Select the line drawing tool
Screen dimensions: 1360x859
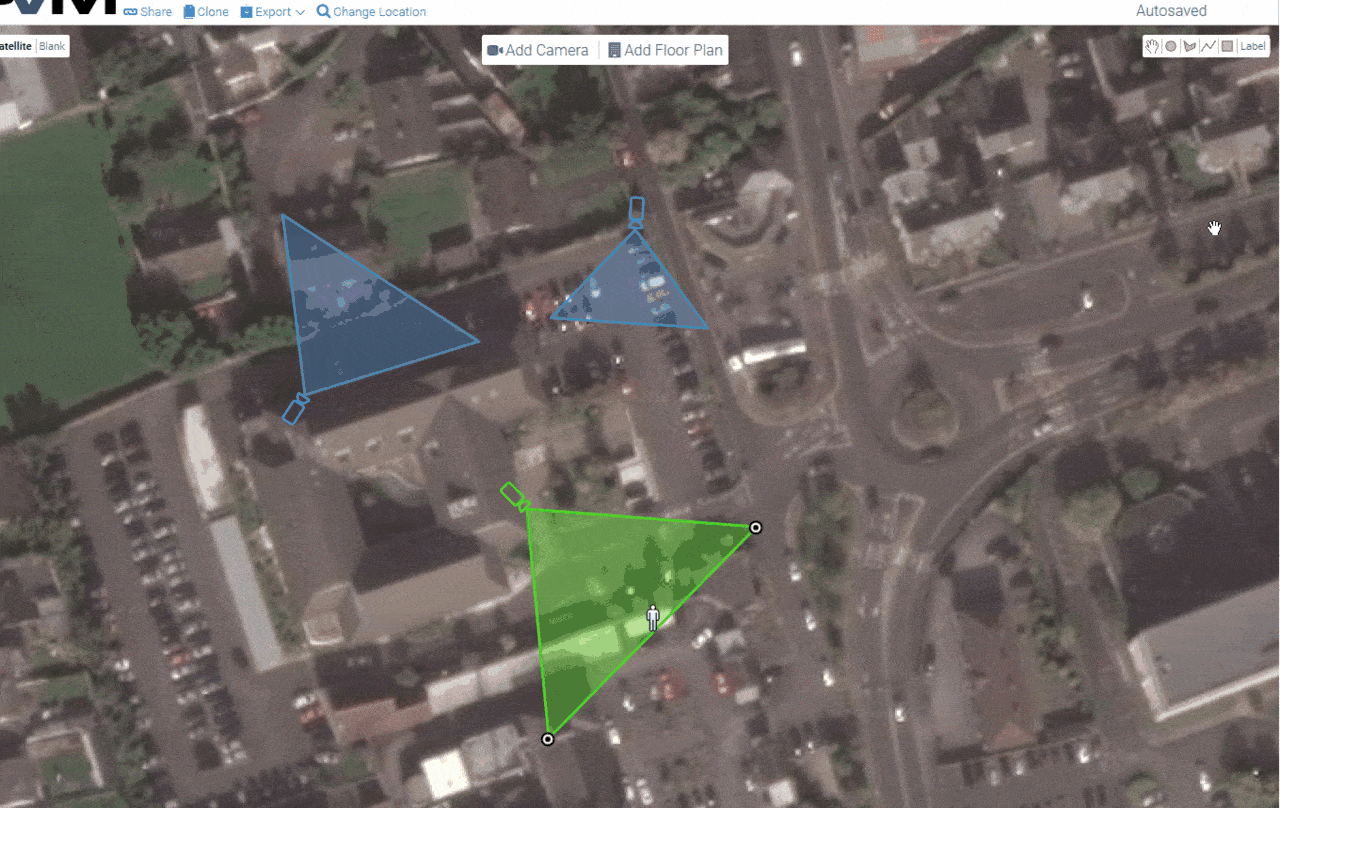1208,46
